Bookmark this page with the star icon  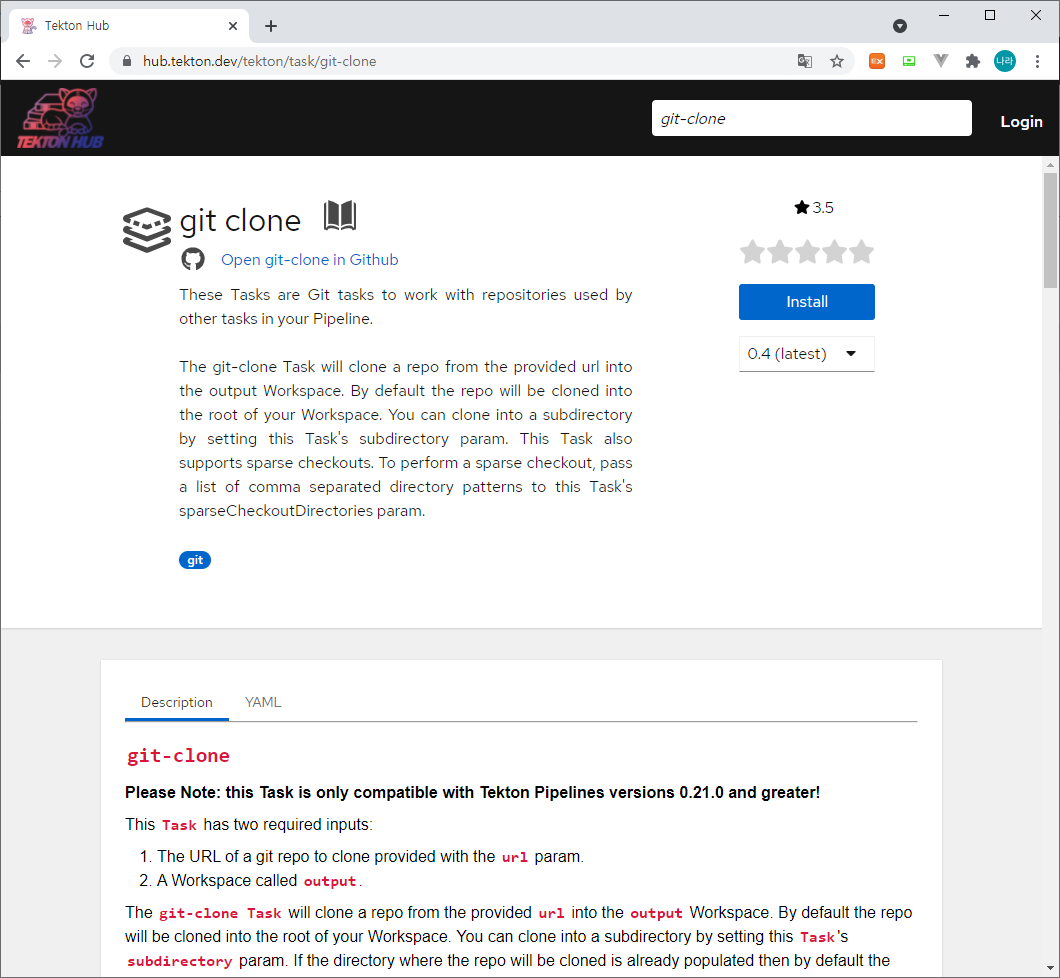pyautogui.click(x=837, y=61)
